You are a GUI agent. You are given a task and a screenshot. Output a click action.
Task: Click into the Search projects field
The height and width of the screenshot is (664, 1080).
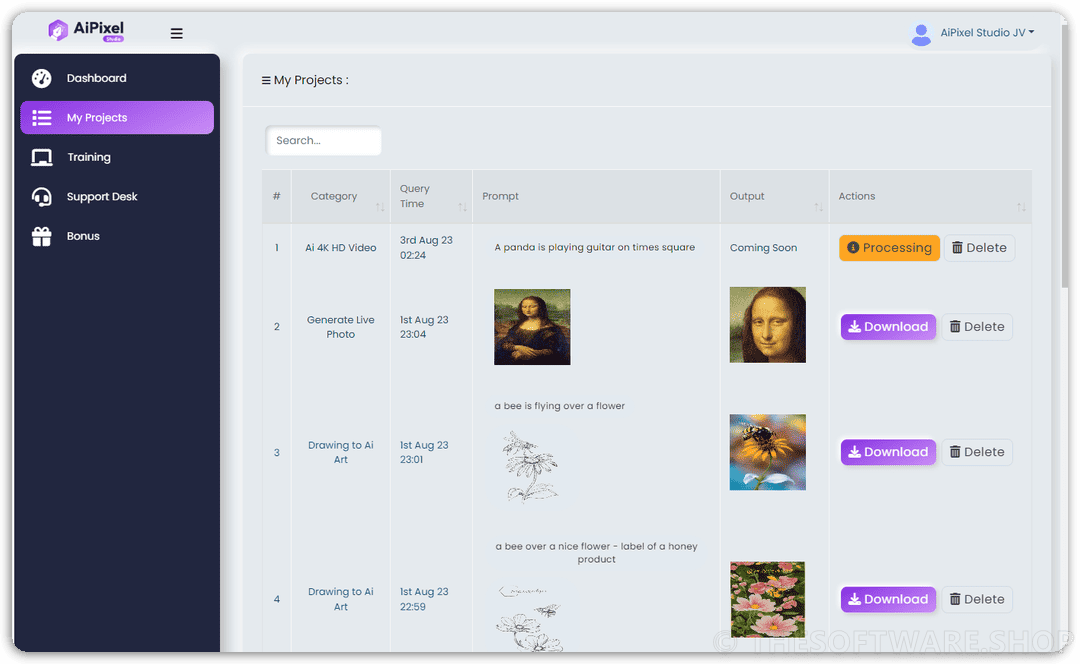coord(323,141)
